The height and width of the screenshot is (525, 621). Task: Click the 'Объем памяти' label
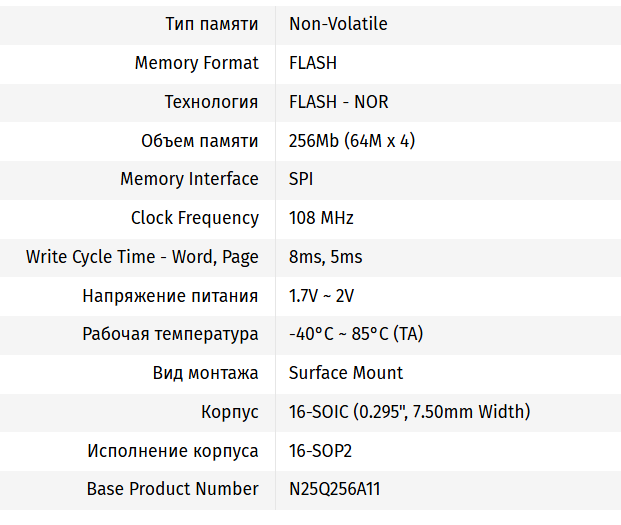pos(200,141)
